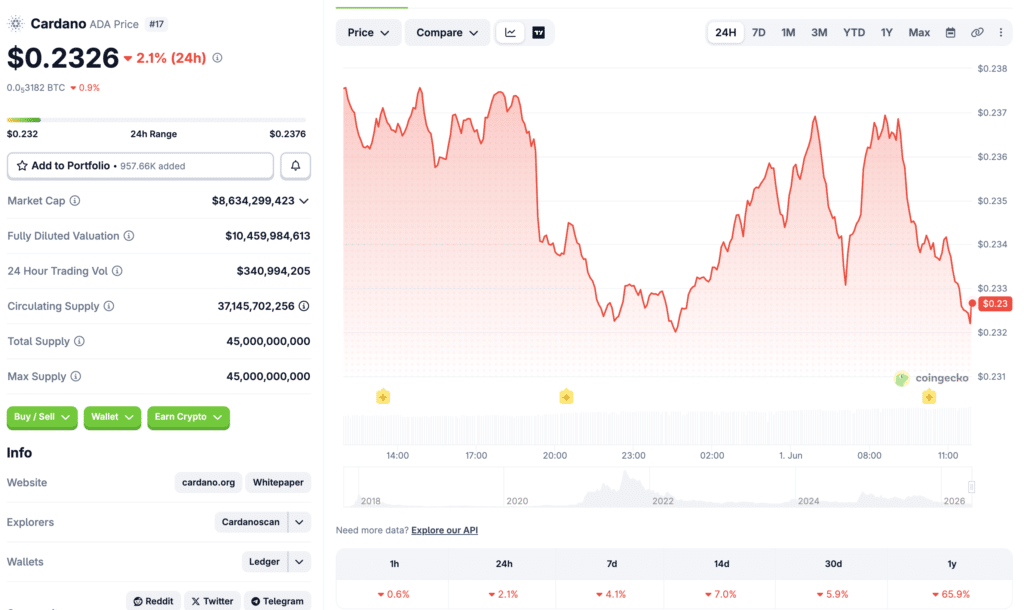The image size is (1024, 610).
Task: Open chart three-dot more options menu
Action: click(x=1000, y=33)
